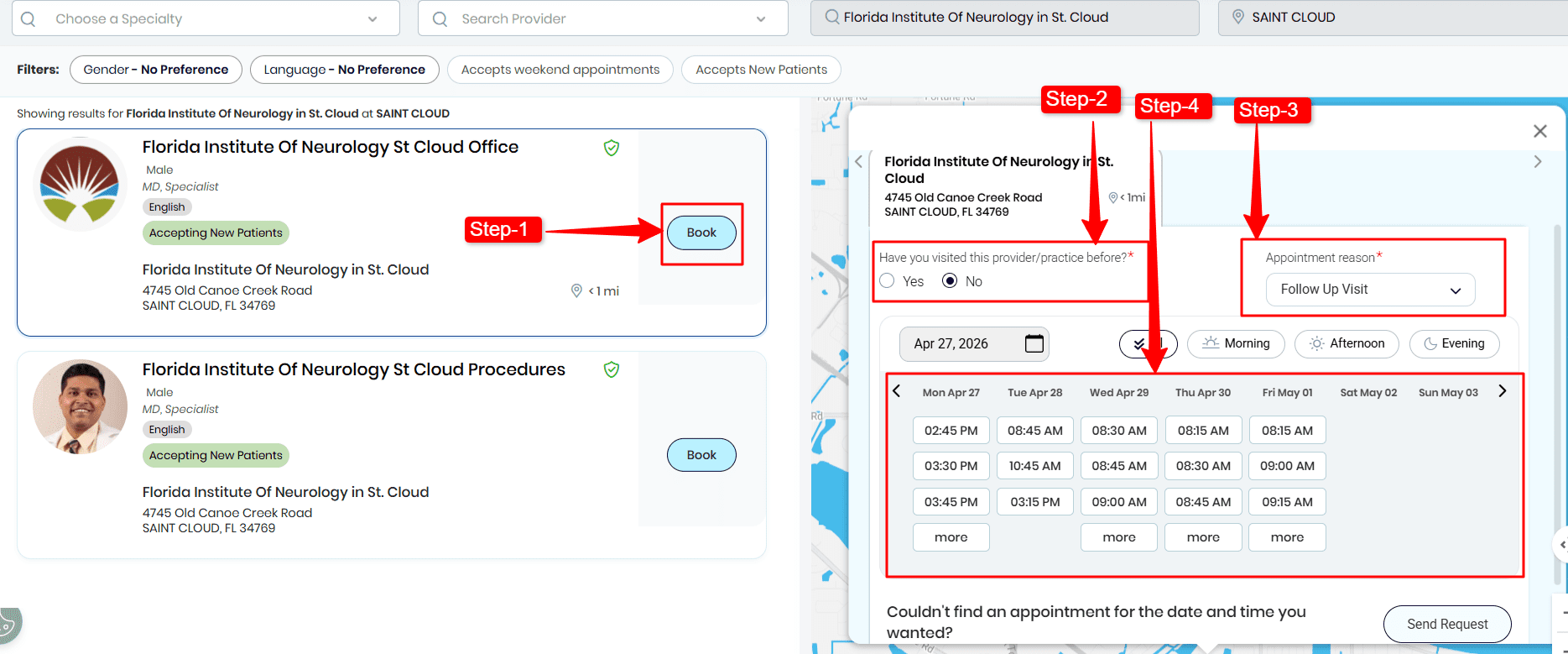Click verified shield icon for St Cloud Office
Viewport: 1568px width, 654px height.
[x=612, y=148]
